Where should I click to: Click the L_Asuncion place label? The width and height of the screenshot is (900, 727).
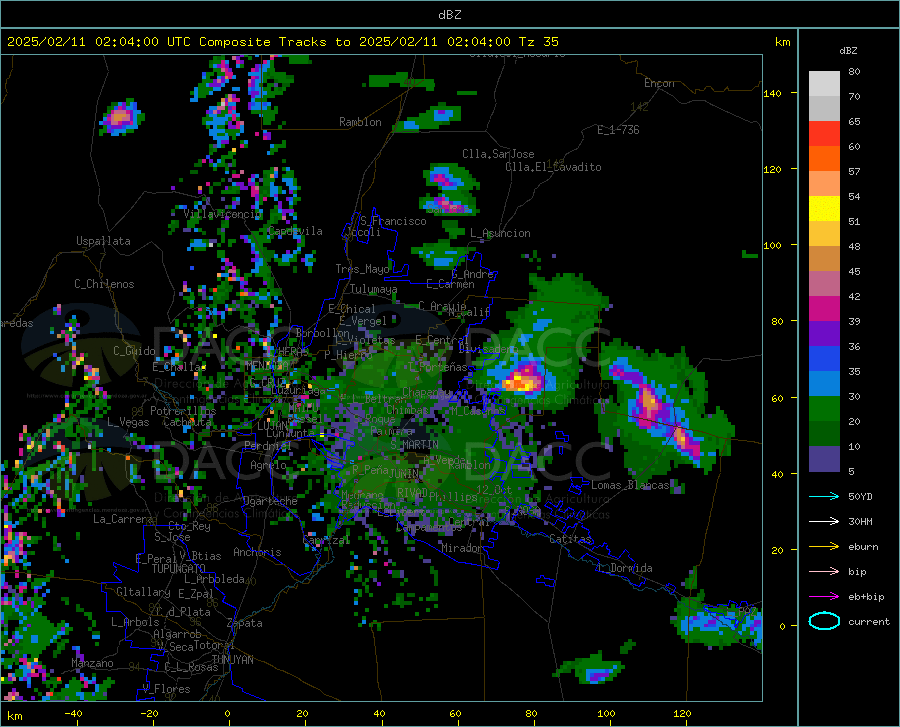tap(500, 233)
